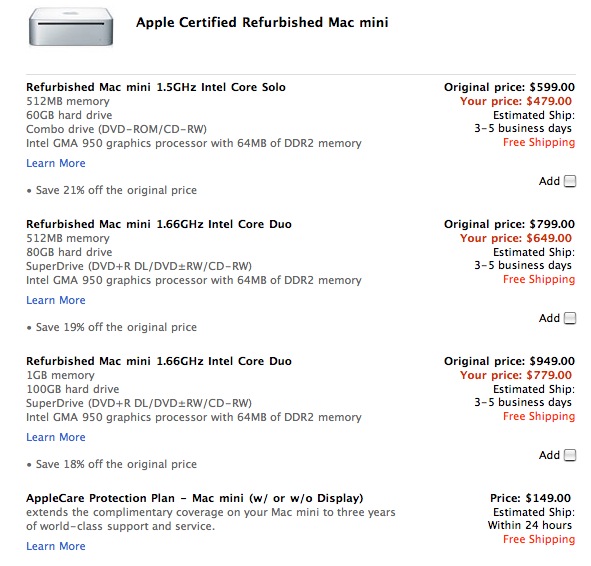The height and width of the screenshot is (566, 591).
Task: Click the Mac mini product image
Action: point(71,27)
